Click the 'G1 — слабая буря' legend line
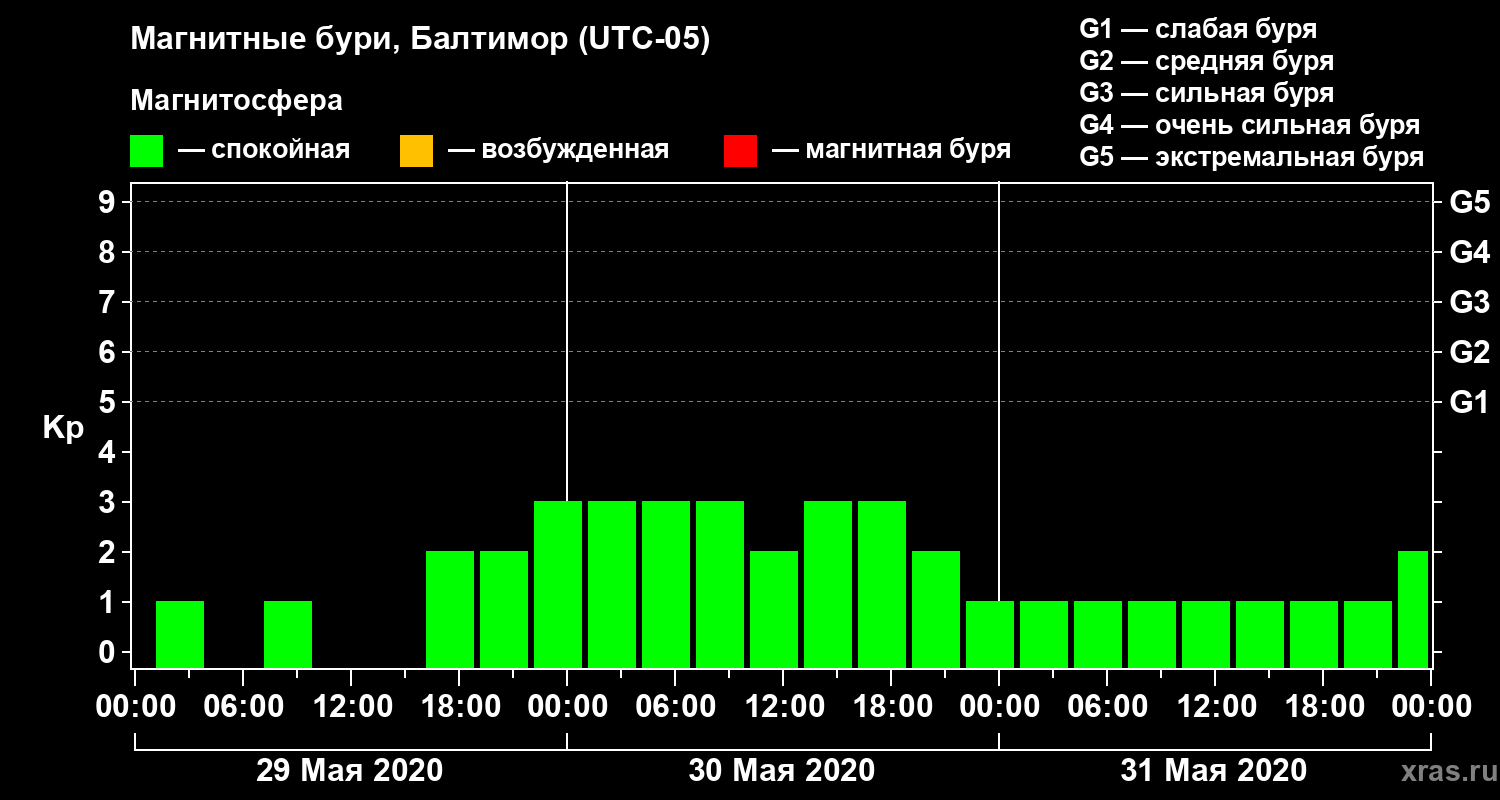Screen dimensions: 1500x800 coord(1198,29)
